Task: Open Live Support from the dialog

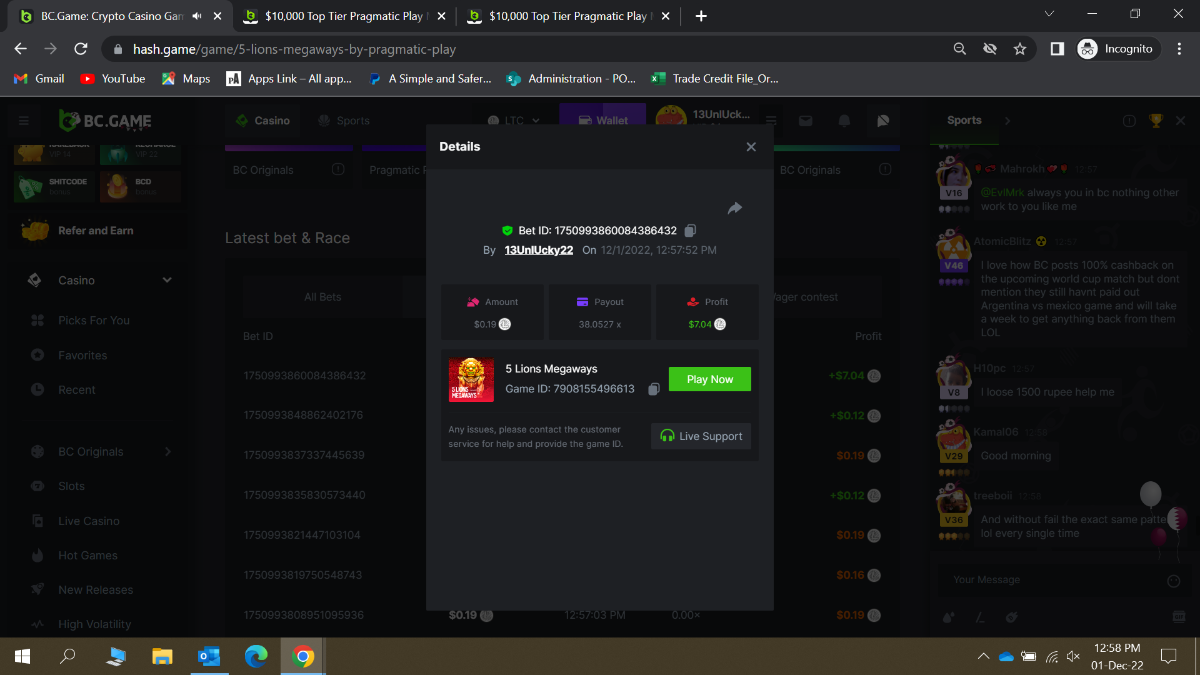Action: [x=701, y=436]
